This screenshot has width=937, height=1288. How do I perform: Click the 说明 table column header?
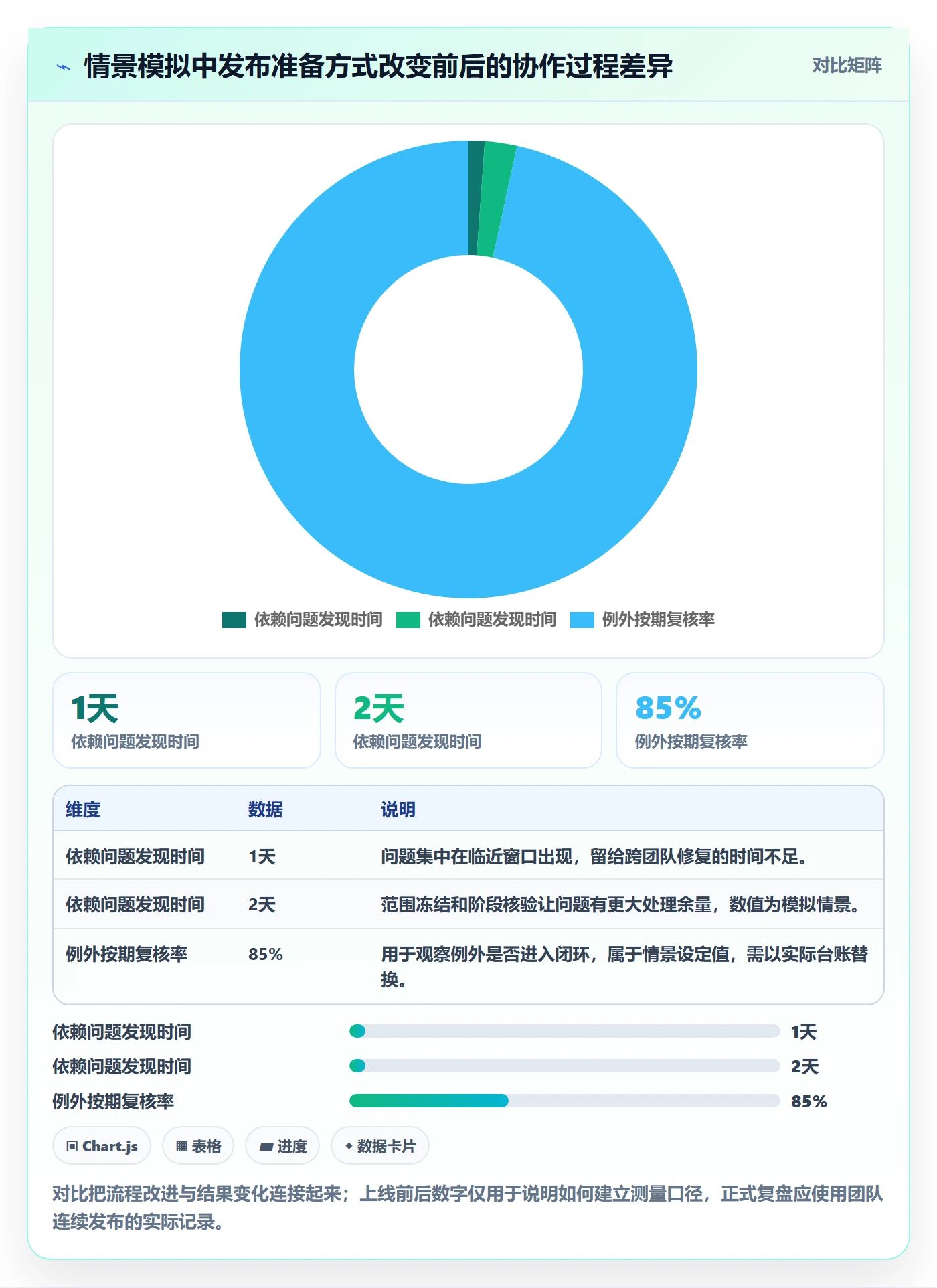click(398, 809)
